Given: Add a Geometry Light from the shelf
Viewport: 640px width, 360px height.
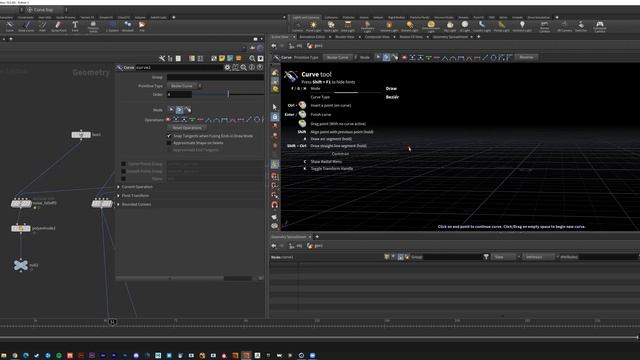Looking at the screenshot, I should pyautogui.click(x=367, y=27).
